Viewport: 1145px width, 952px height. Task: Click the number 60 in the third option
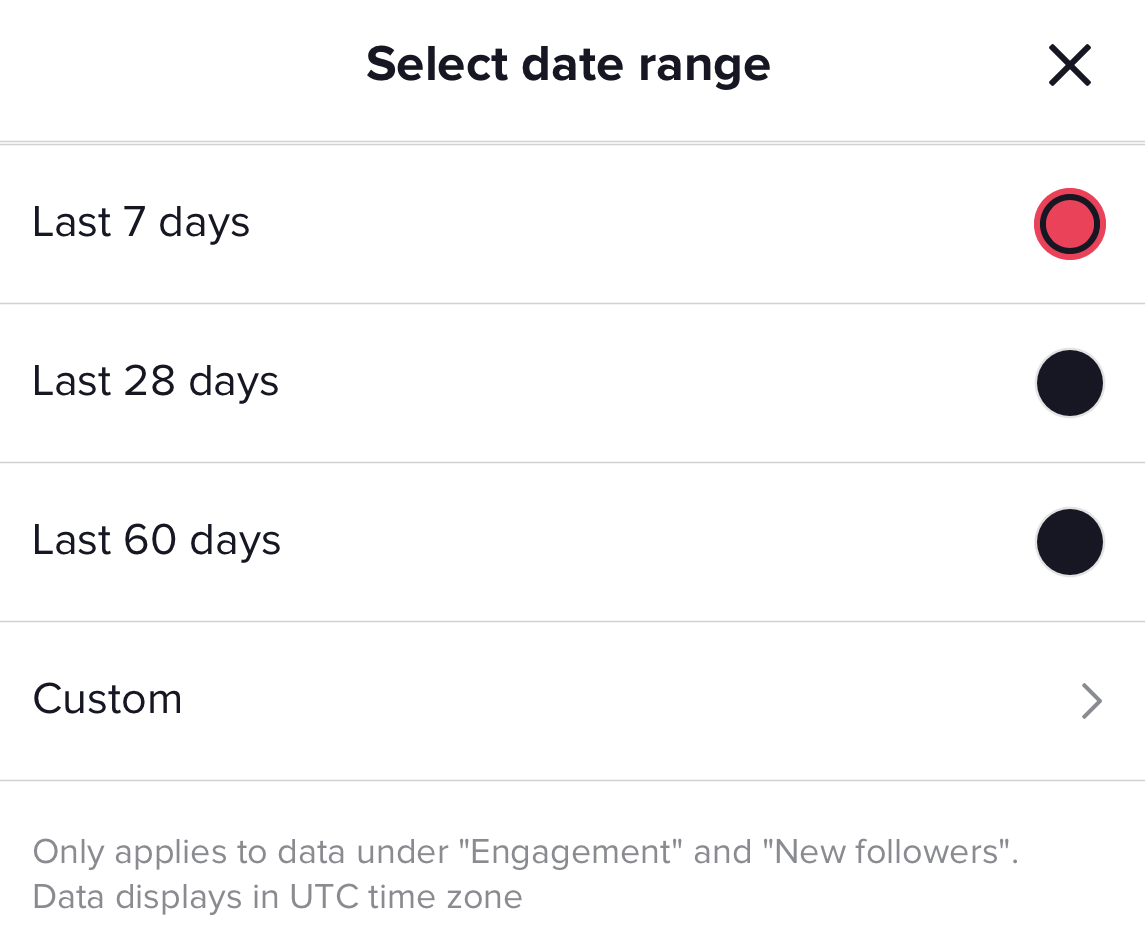point(151,540)
